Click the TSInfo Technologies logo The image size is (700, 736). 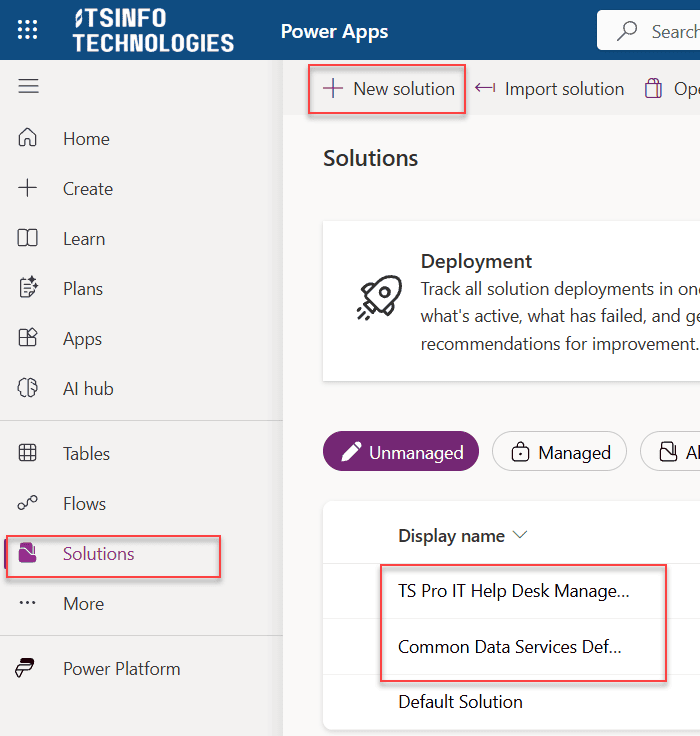153,31
